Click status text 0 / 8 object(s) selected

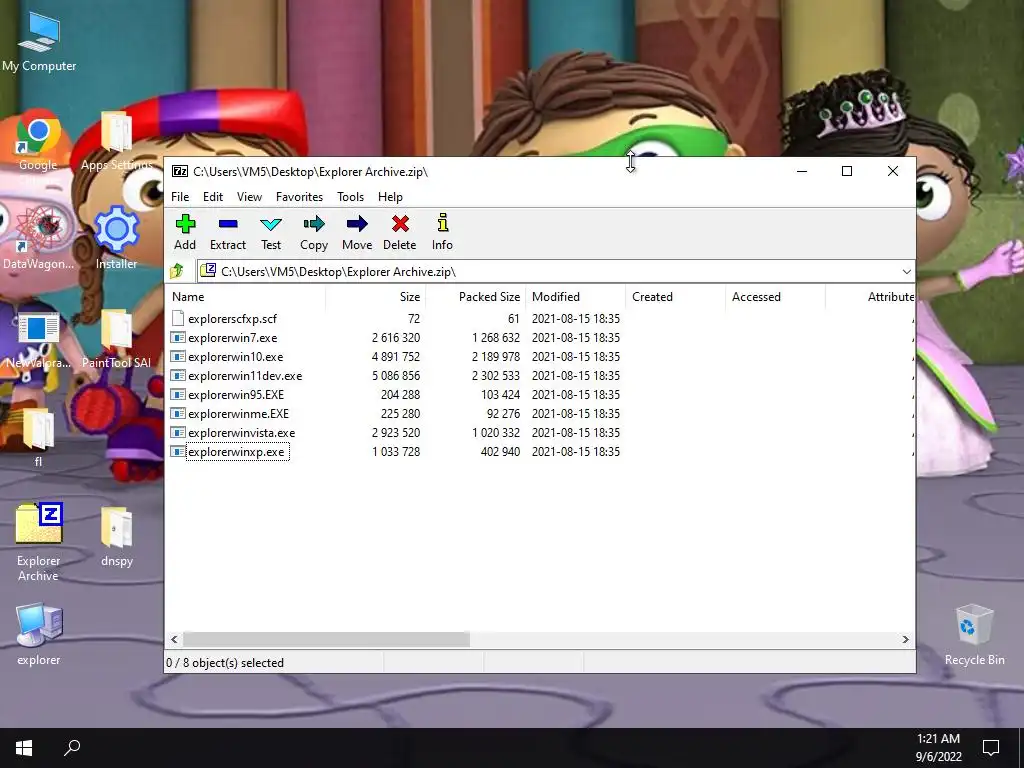(225, 662)
